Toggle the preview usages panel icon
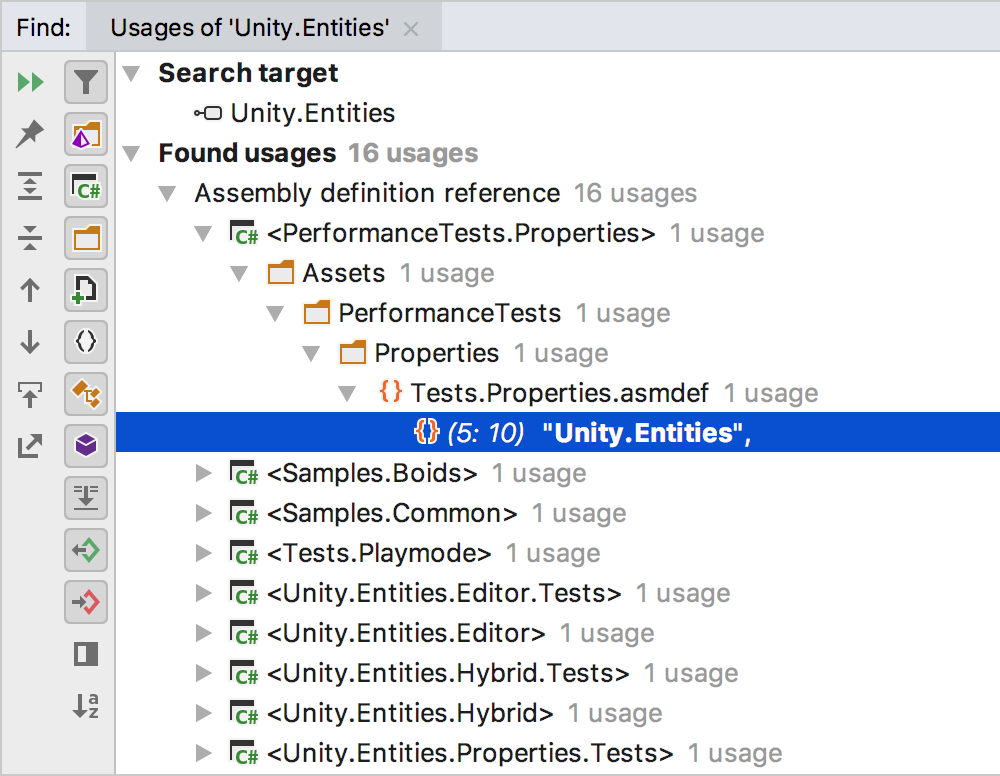Screen dimensions: 1000x776 [x=85, y=654]
